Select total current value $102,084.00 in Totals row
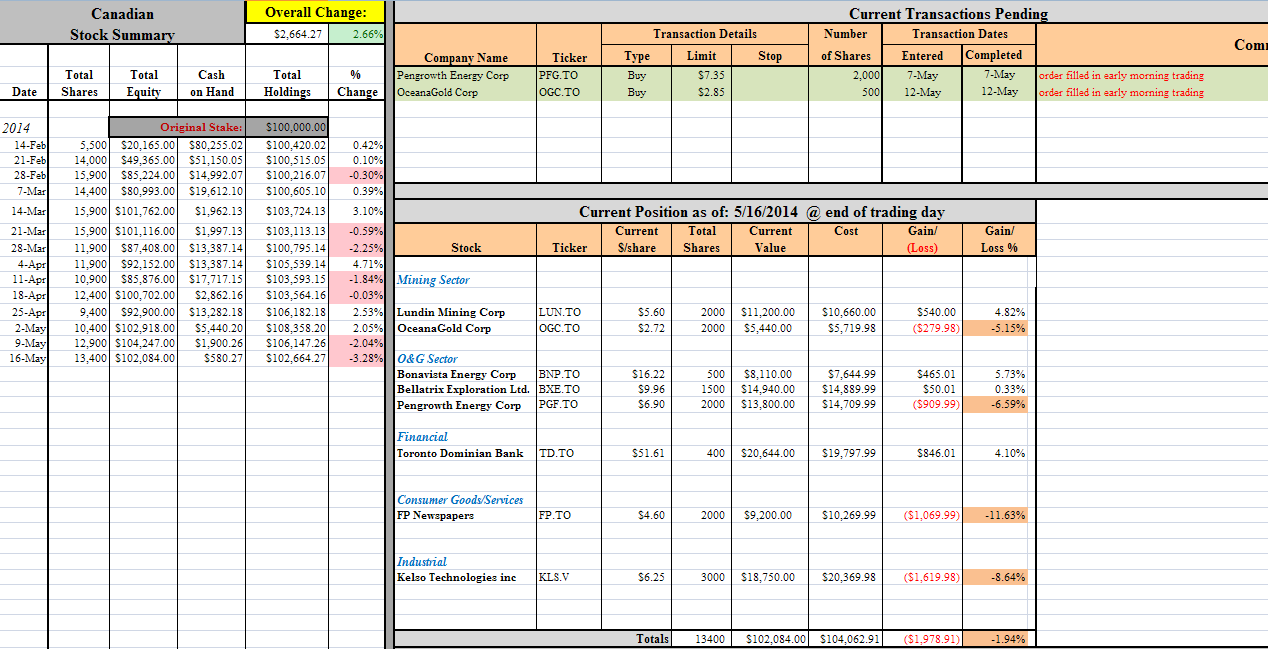The width and height of the screenshot is (1268, 649). pos(770,638)
